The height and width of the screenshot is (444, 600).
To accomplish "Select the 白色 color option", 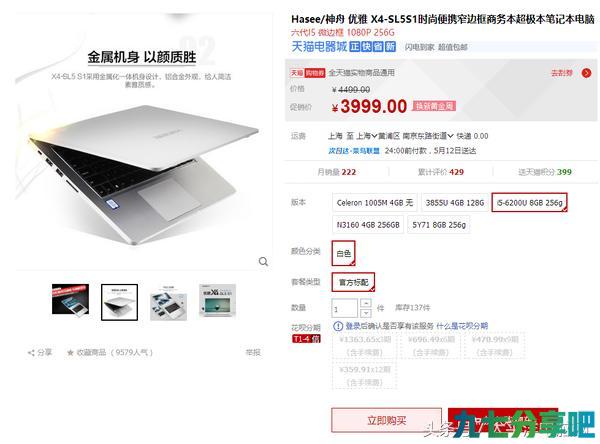I will 344,253.
